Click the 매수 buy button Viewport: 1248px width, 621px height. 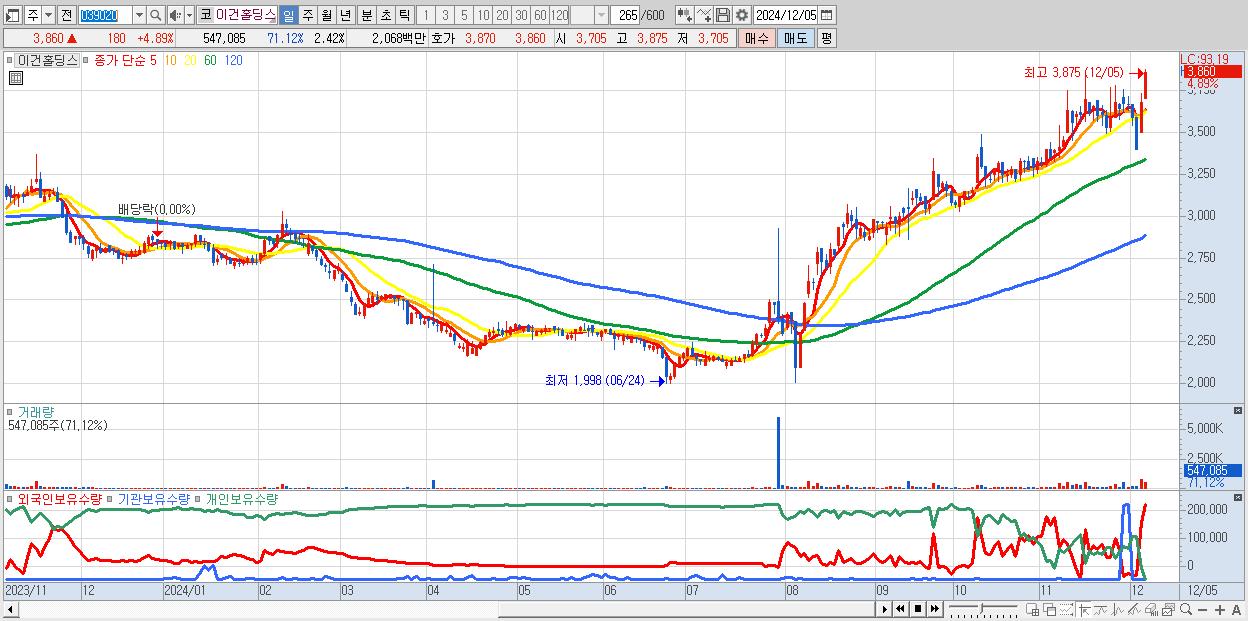click(x=755, y=38)
